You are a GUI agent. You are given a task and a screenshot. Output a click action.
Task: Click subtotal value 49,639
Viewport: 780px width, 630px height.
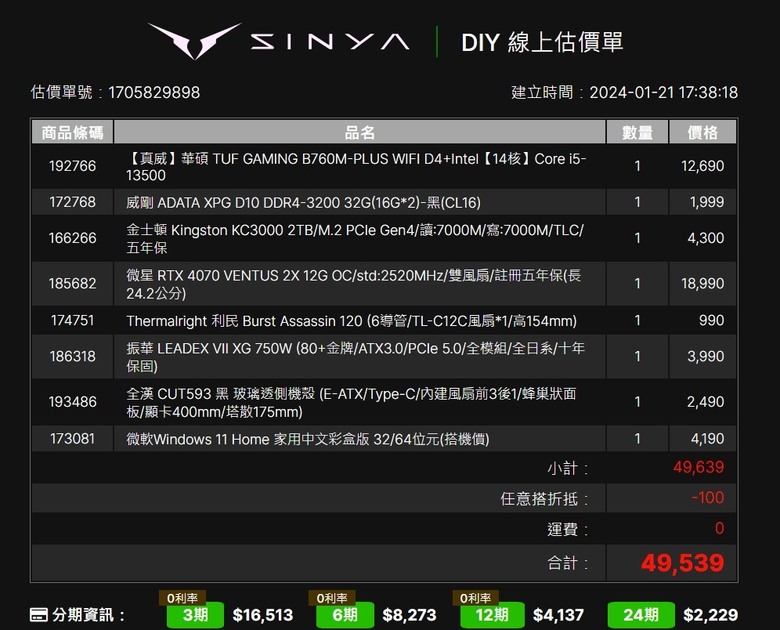(x=698, y=467)
